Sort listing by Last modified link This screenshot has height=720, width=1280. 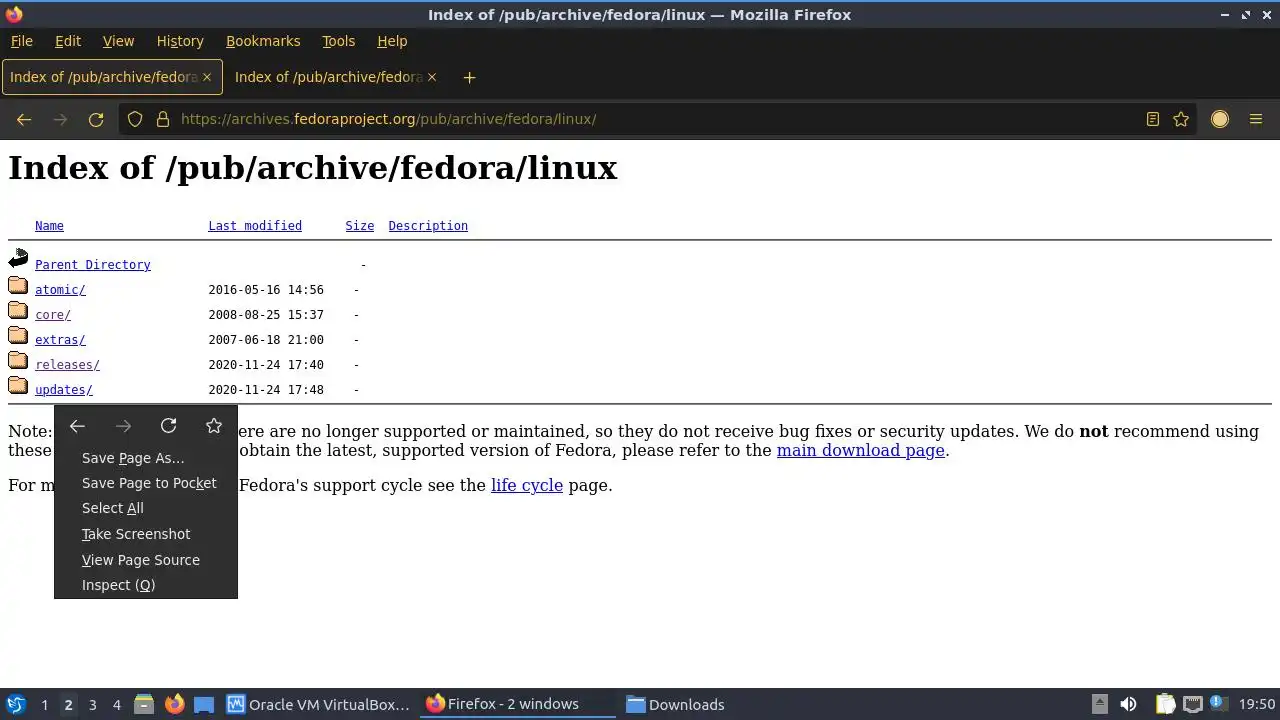pyautogui.click(x=255, y=226)
